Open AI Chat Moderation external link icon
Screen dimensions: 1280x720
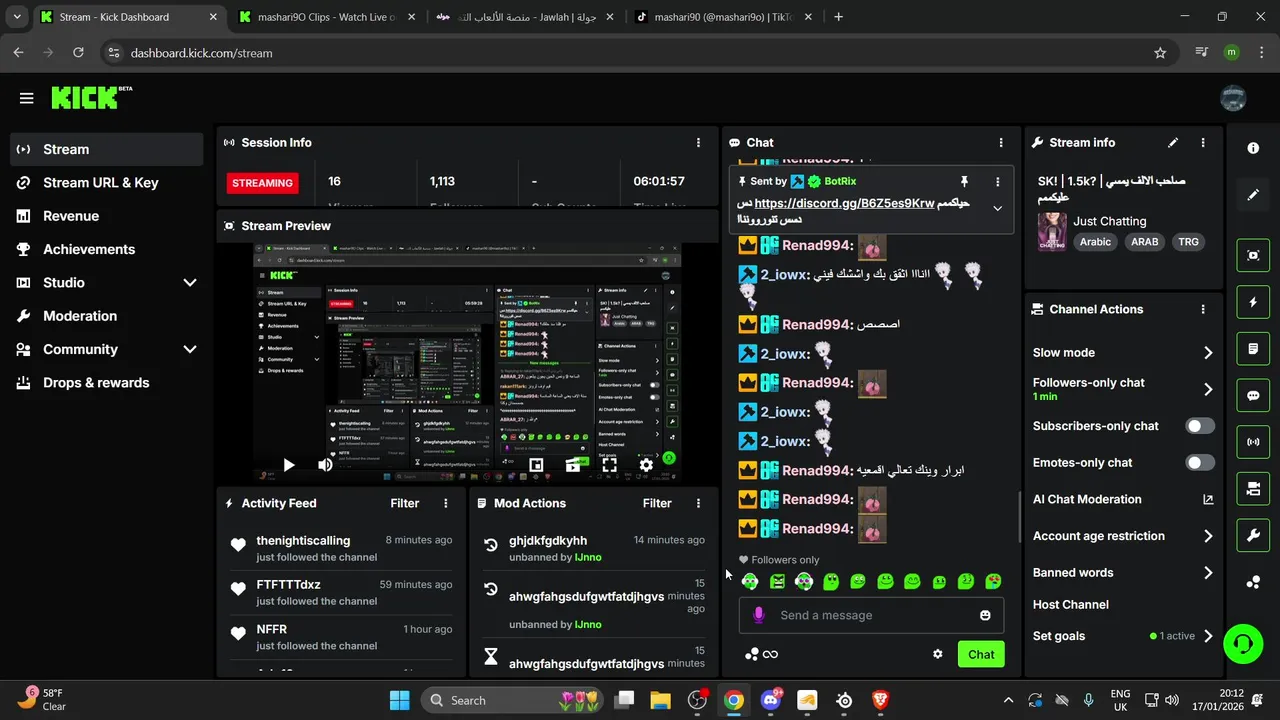[x=1208, y=499]
